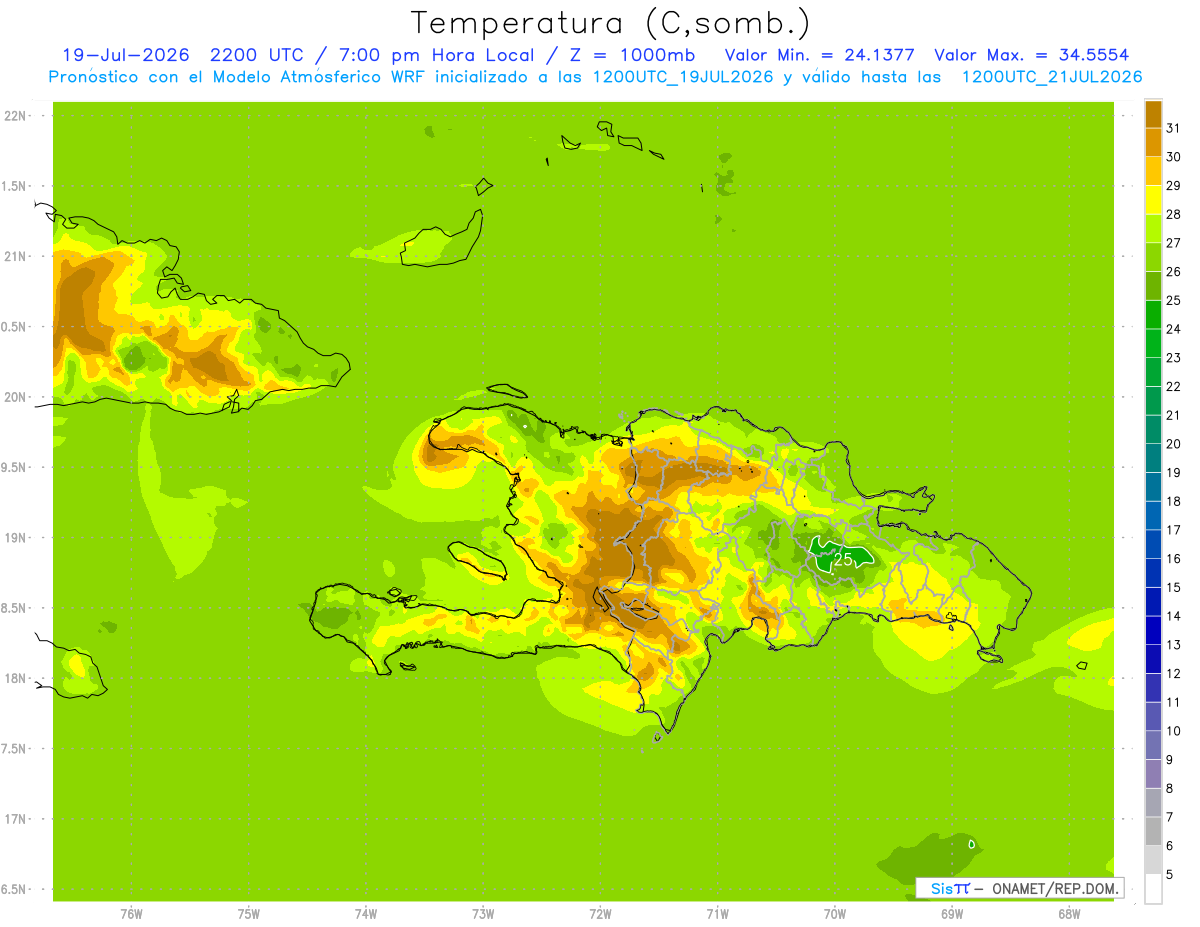This screenshot has height=927, width=1200.
Task: Select legend swatch between 25 and 26
Action: [x=1153, y=285]
